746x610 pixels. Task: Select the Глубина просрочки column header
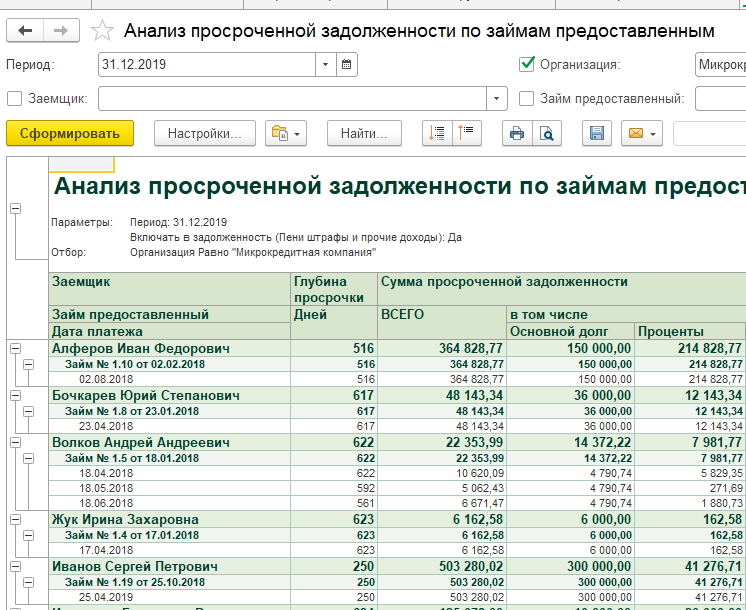pyautogui.click(x=334, y=289)
